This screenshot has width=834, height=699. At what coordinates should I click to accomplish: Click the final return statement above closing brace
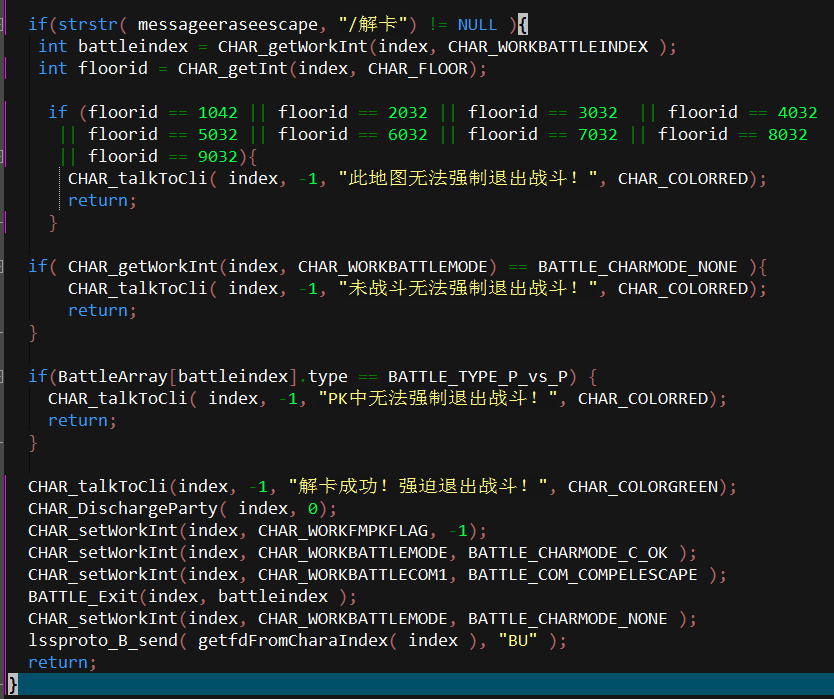[62, 663]
